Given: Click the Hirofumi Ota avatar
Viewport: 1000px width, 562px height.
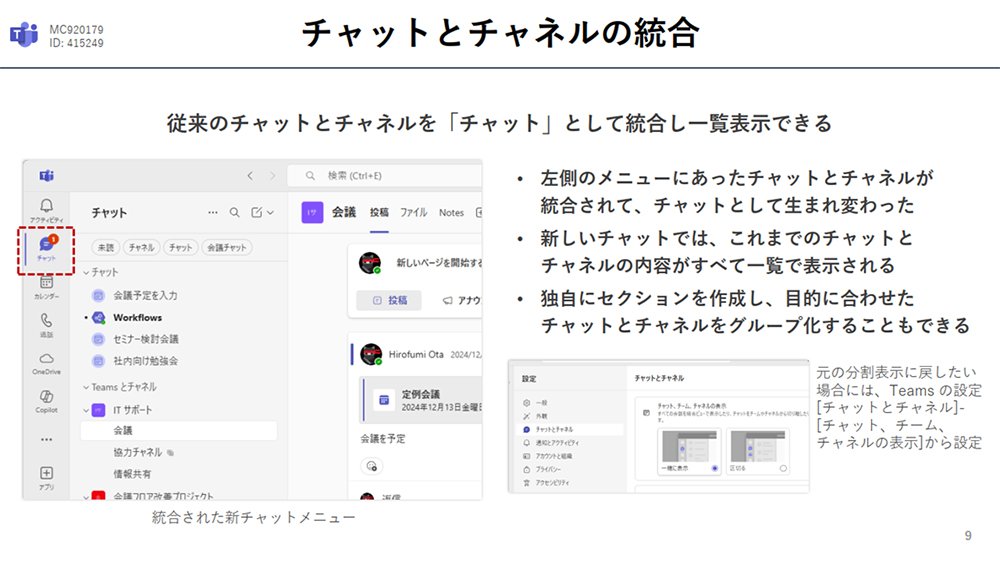Looking at the screenshot, I should point(371,354).
